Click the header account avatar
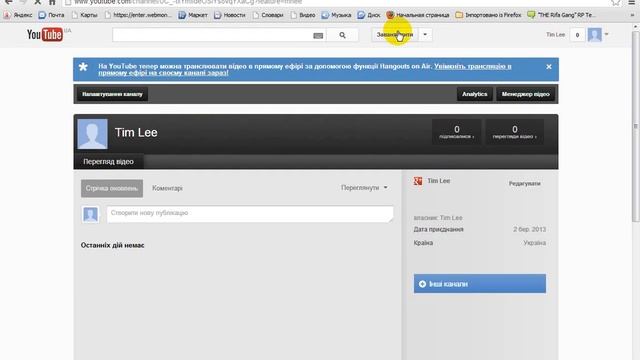The image size is (640, 360). [595, 35]
